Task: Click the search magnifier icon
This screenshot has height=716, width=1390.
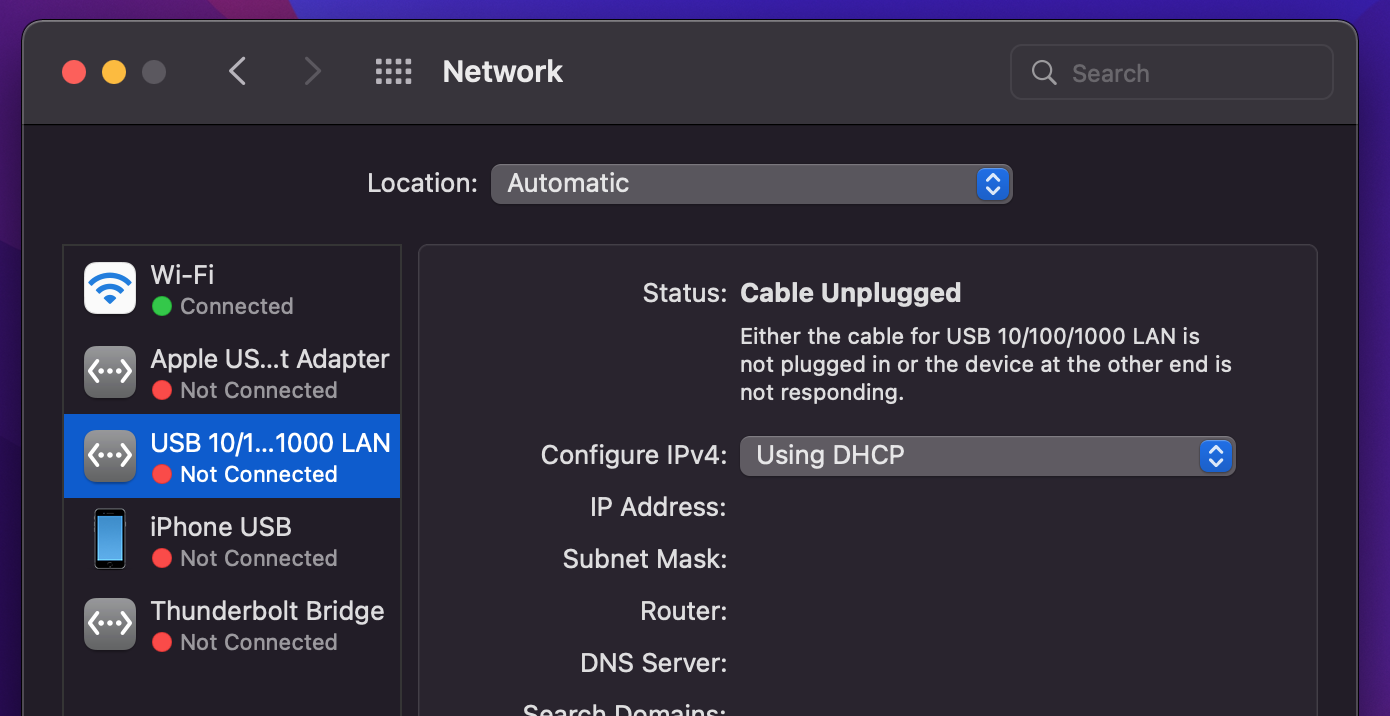Action: 1043,72
